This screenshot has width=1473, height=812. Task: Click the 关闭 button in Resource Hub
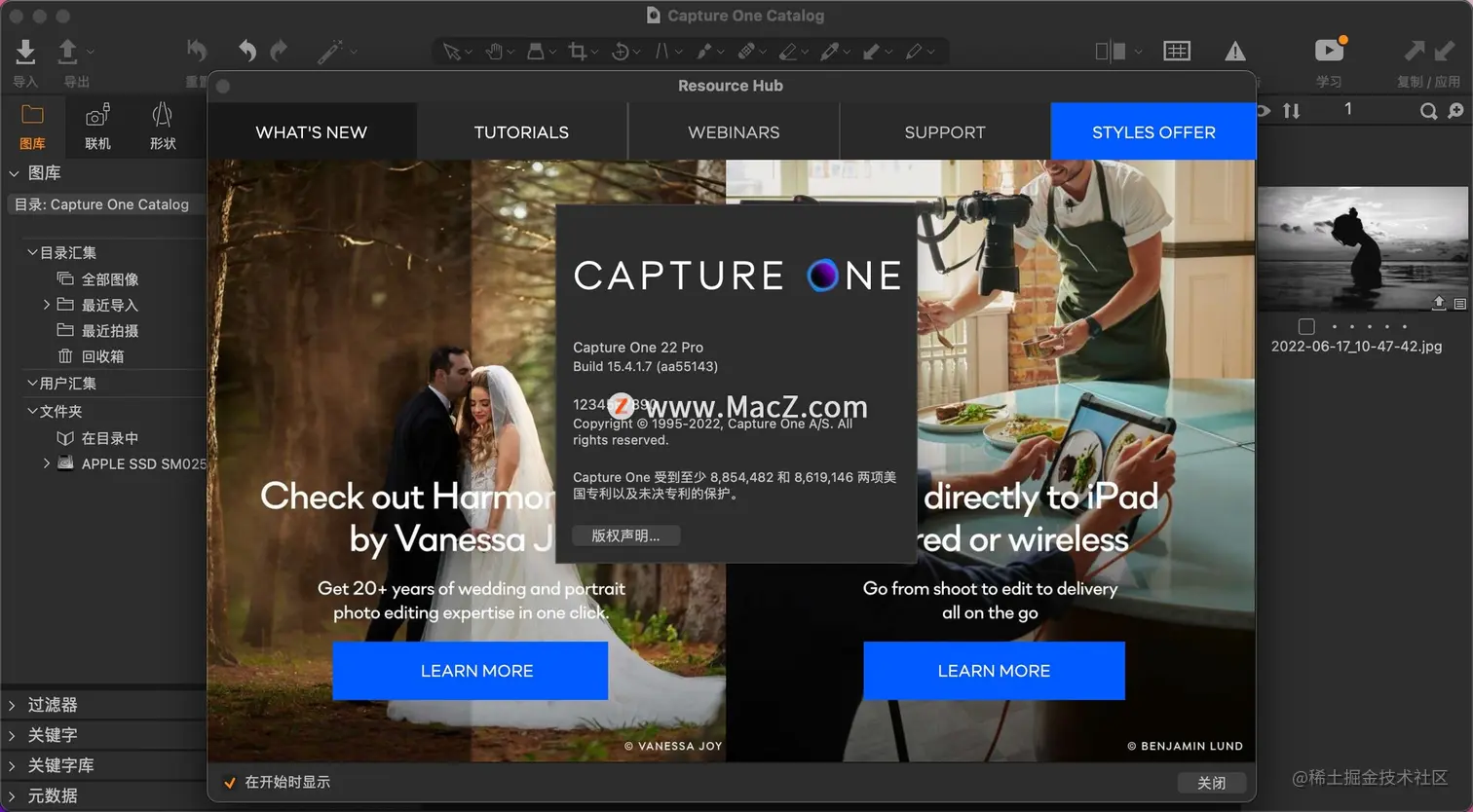coord(1211,783)
